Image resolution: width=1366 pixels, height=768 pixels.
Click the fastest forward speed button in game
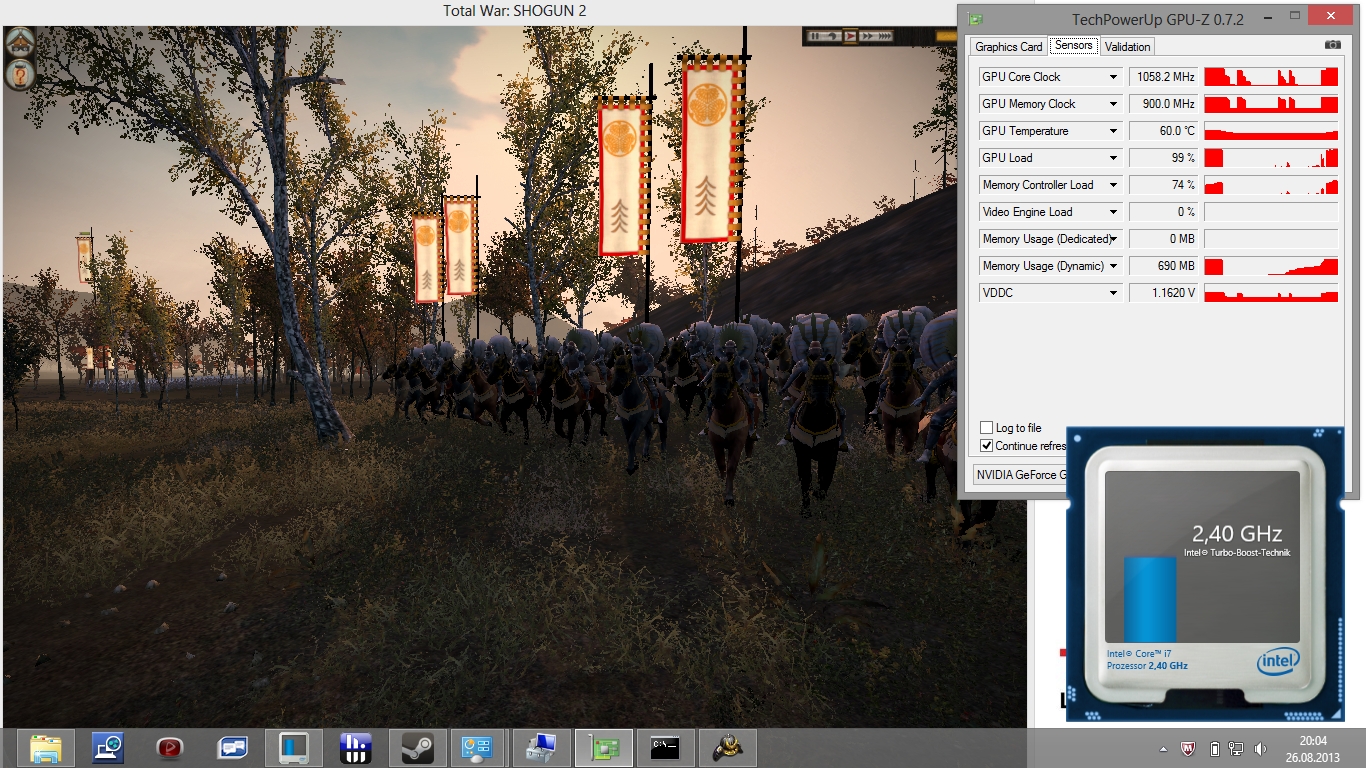[x=883, y=36]
